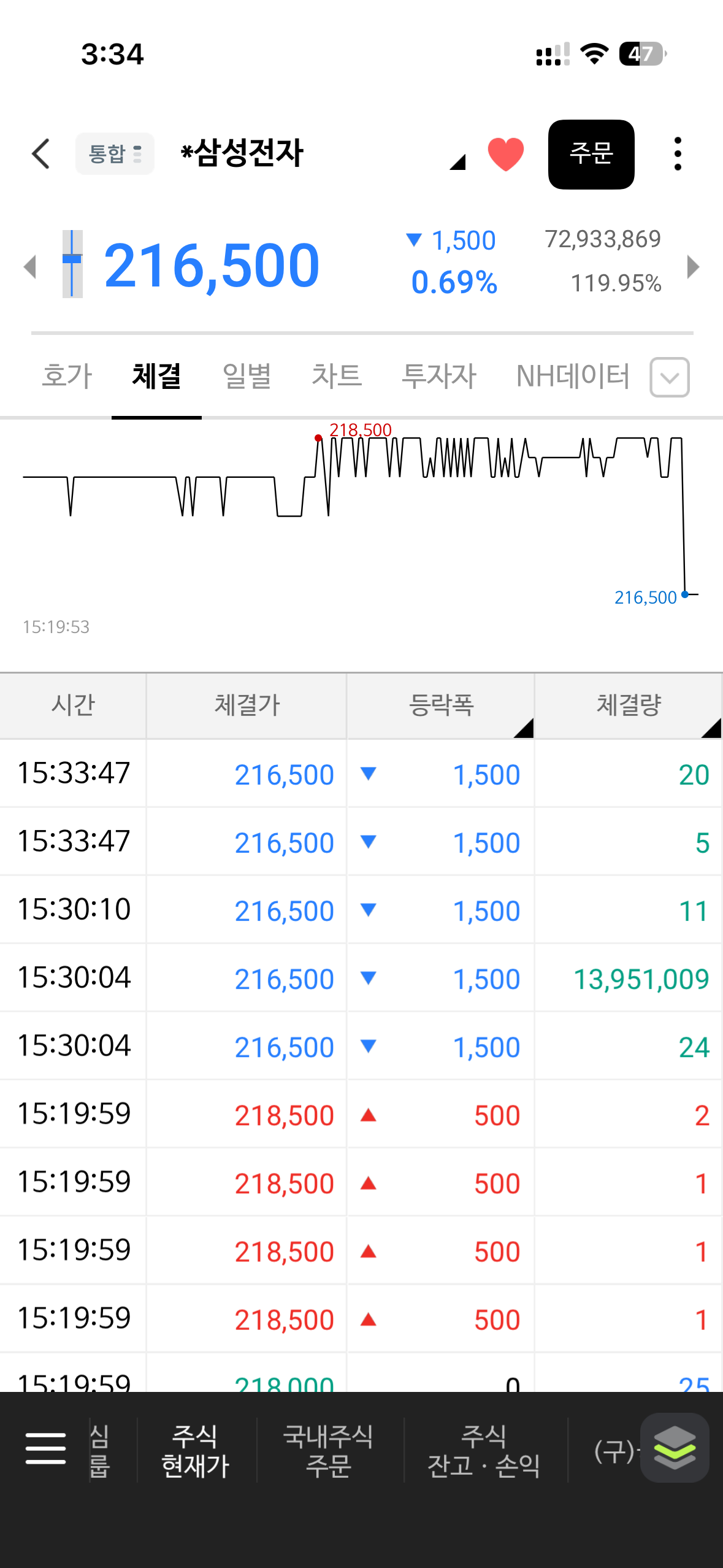Expand the stock name dropdown triangle
Image resolution: width=723 pixels, height=1568 pixels.
pos(457,162)
